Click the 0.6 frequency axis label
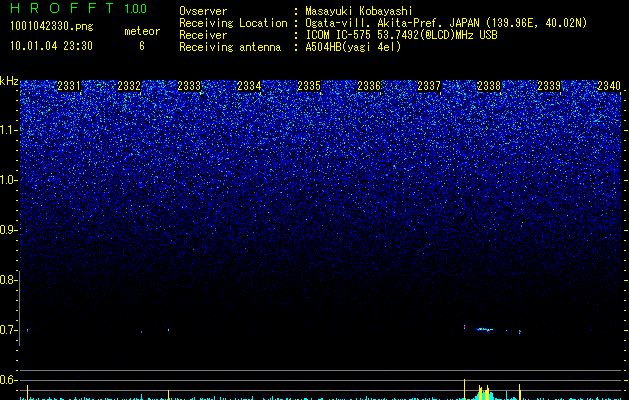 pyautogui.click(x=8, y=380)
